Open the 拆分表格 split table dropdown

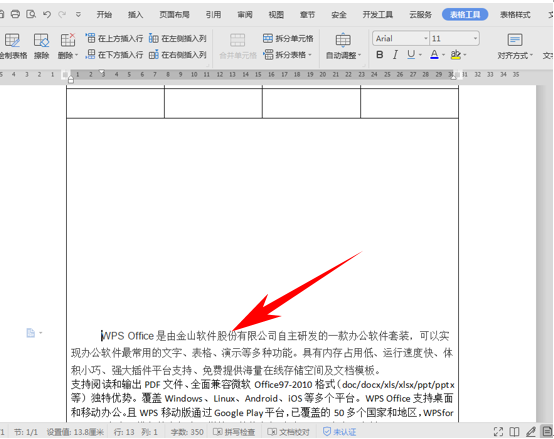(x=288, y=54)
